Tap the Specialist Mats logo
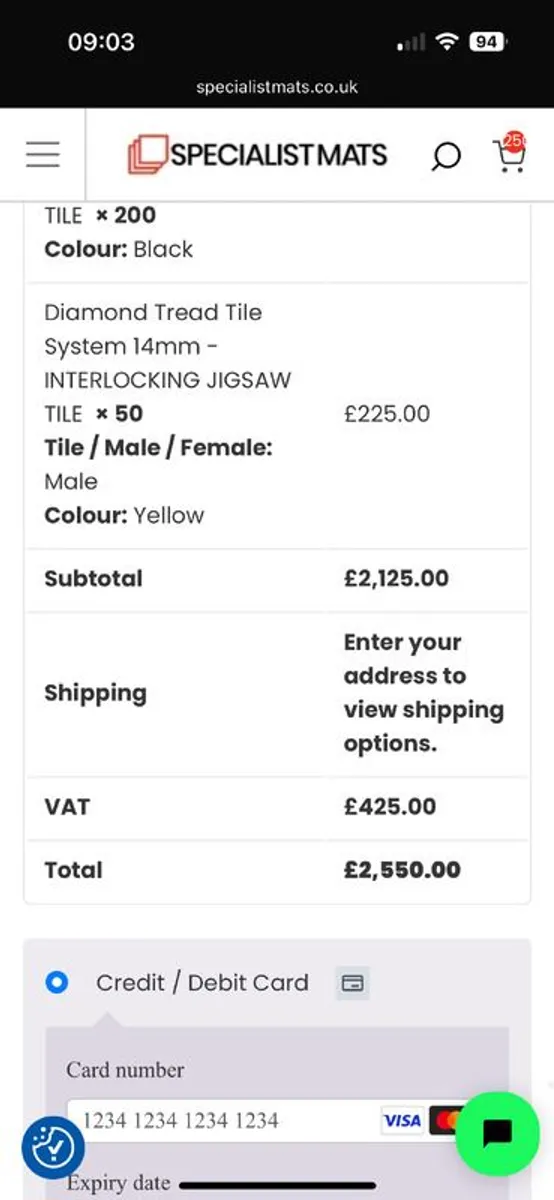 pyautogui.click(x=257, y=155)
